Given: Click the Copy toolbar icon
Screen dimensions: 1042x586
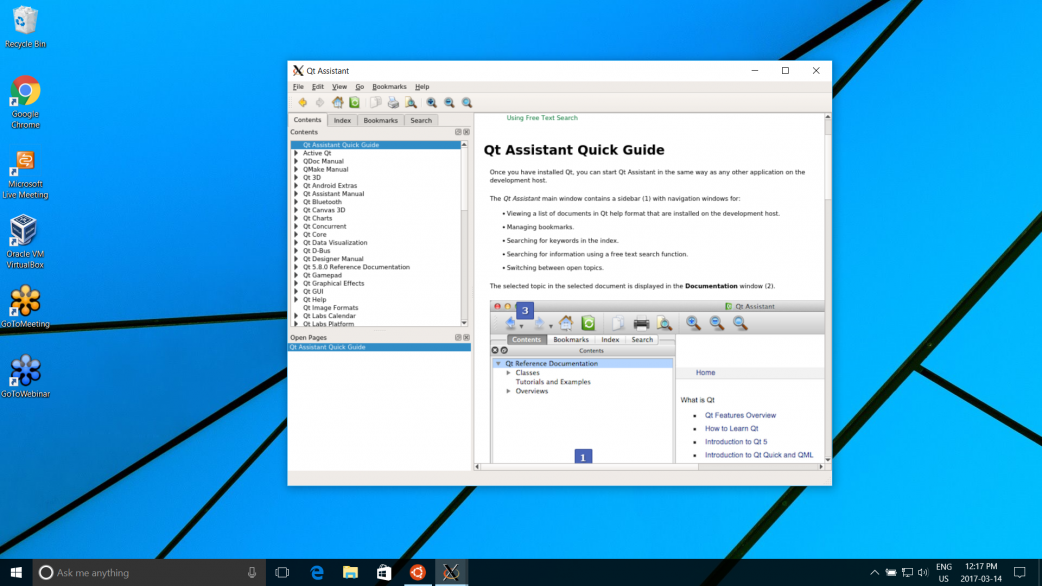Looking at the screenshot, I should click(376, 102).
